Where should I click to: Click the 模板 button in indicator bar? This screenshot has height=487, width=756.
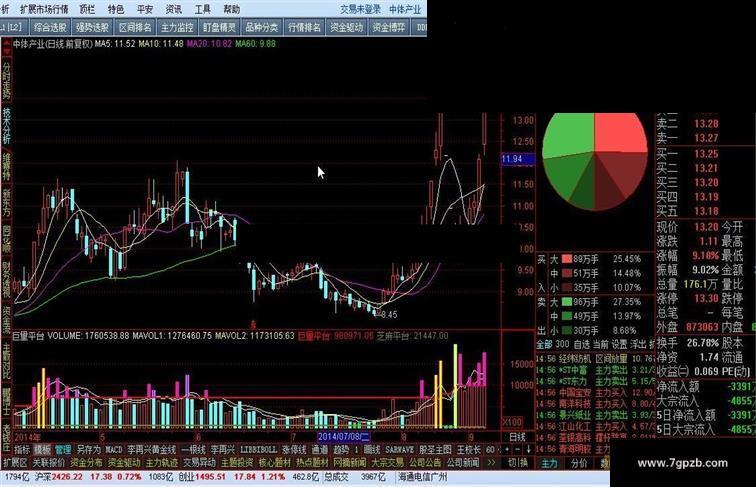click(x=42, y=449)
